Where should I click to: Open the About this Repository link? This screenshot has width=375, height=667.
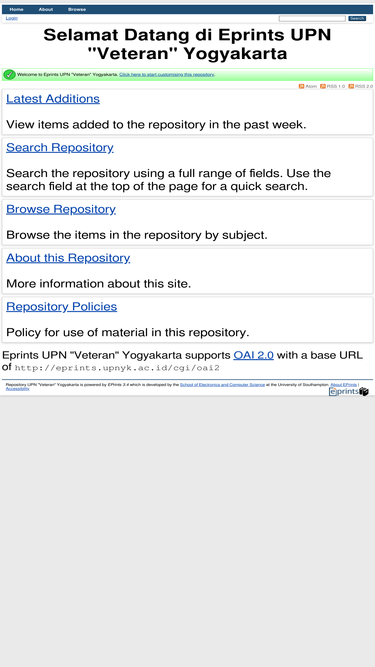click(x=68, y=258)
